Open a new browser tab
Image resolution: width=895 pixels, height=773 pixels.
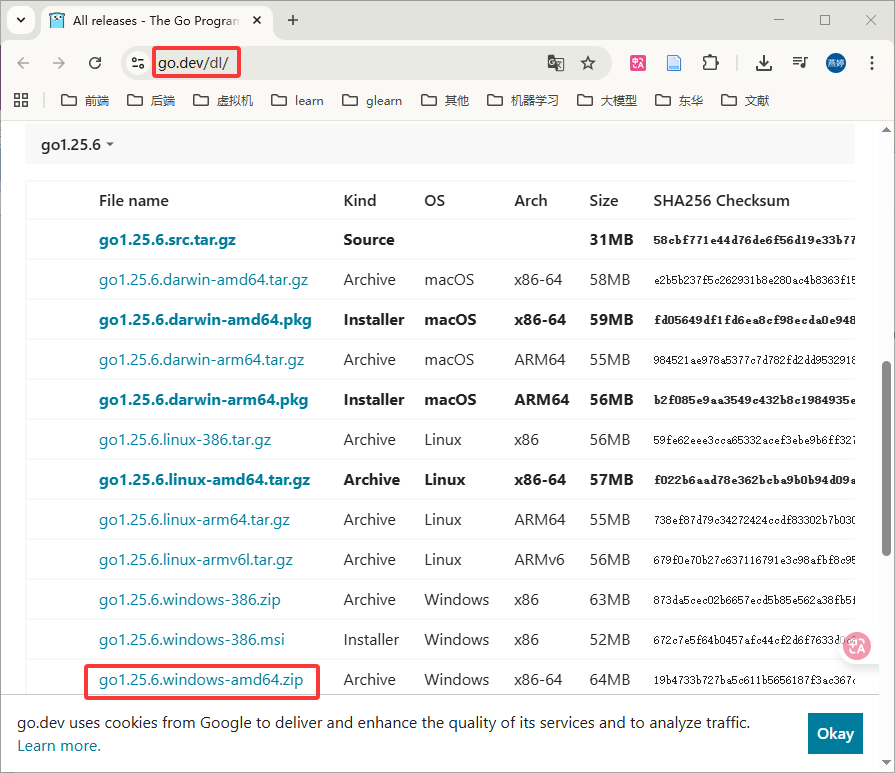coord(293,20)
